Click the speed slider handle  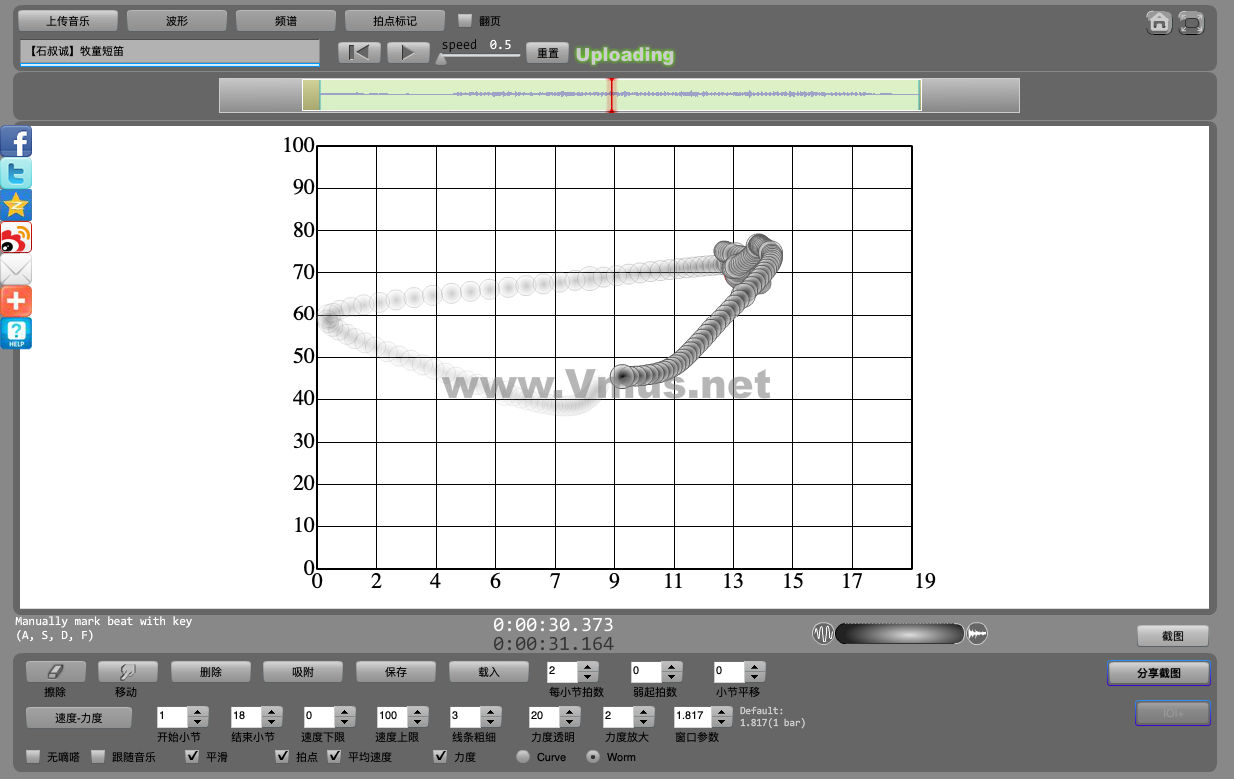441,58
